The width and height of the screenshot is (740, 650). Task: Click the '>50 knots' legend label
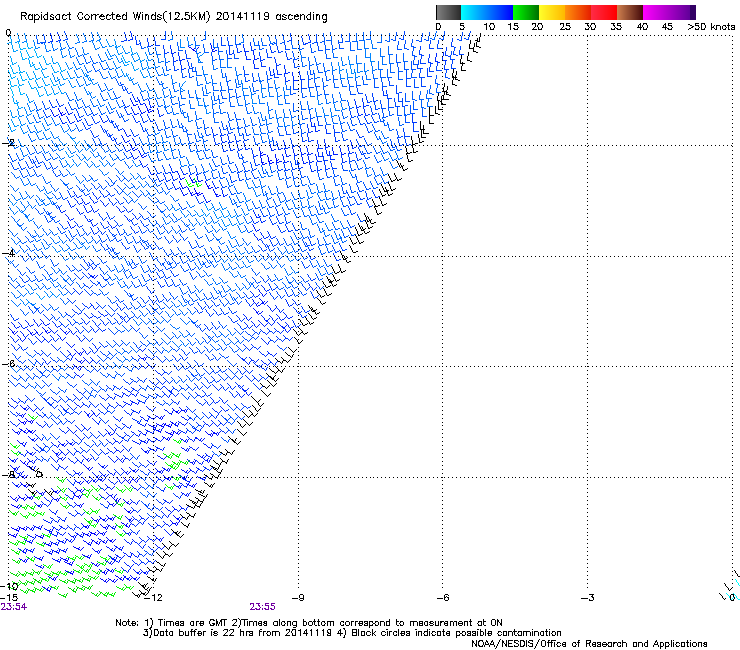point(711,26)
